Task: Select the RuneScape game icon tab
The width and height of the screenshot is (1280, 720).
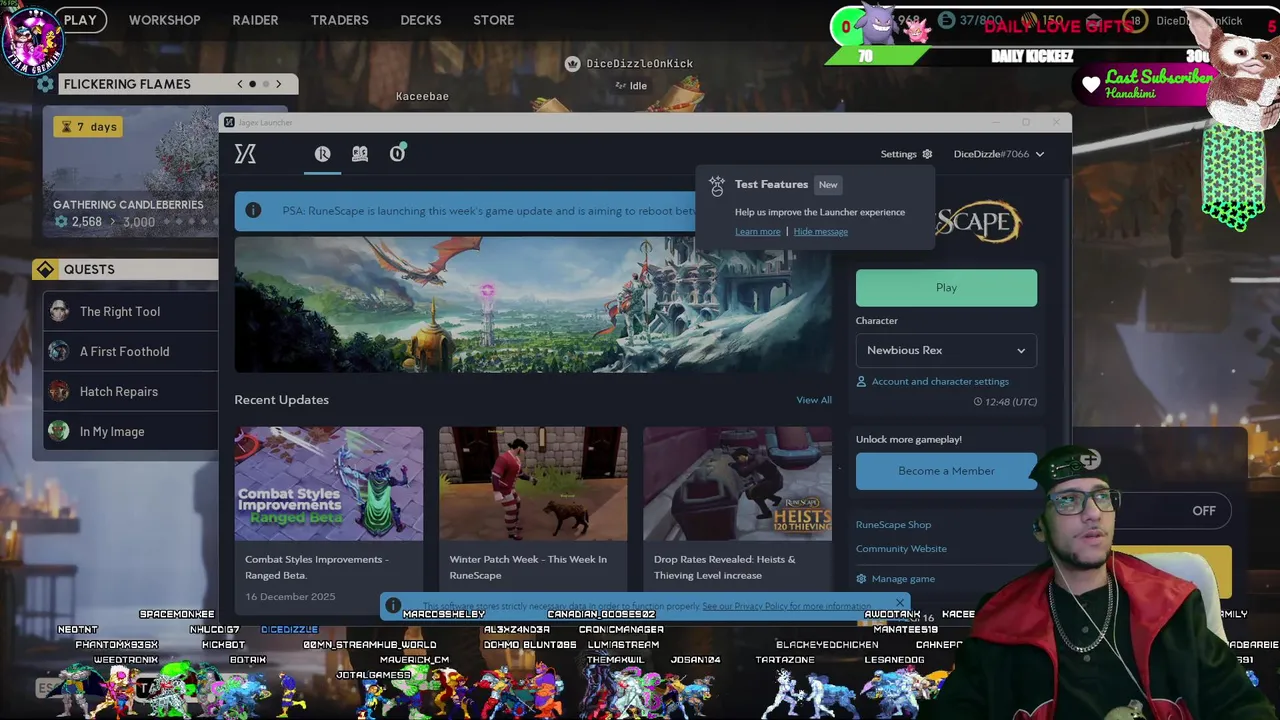Action: point(322,154)
